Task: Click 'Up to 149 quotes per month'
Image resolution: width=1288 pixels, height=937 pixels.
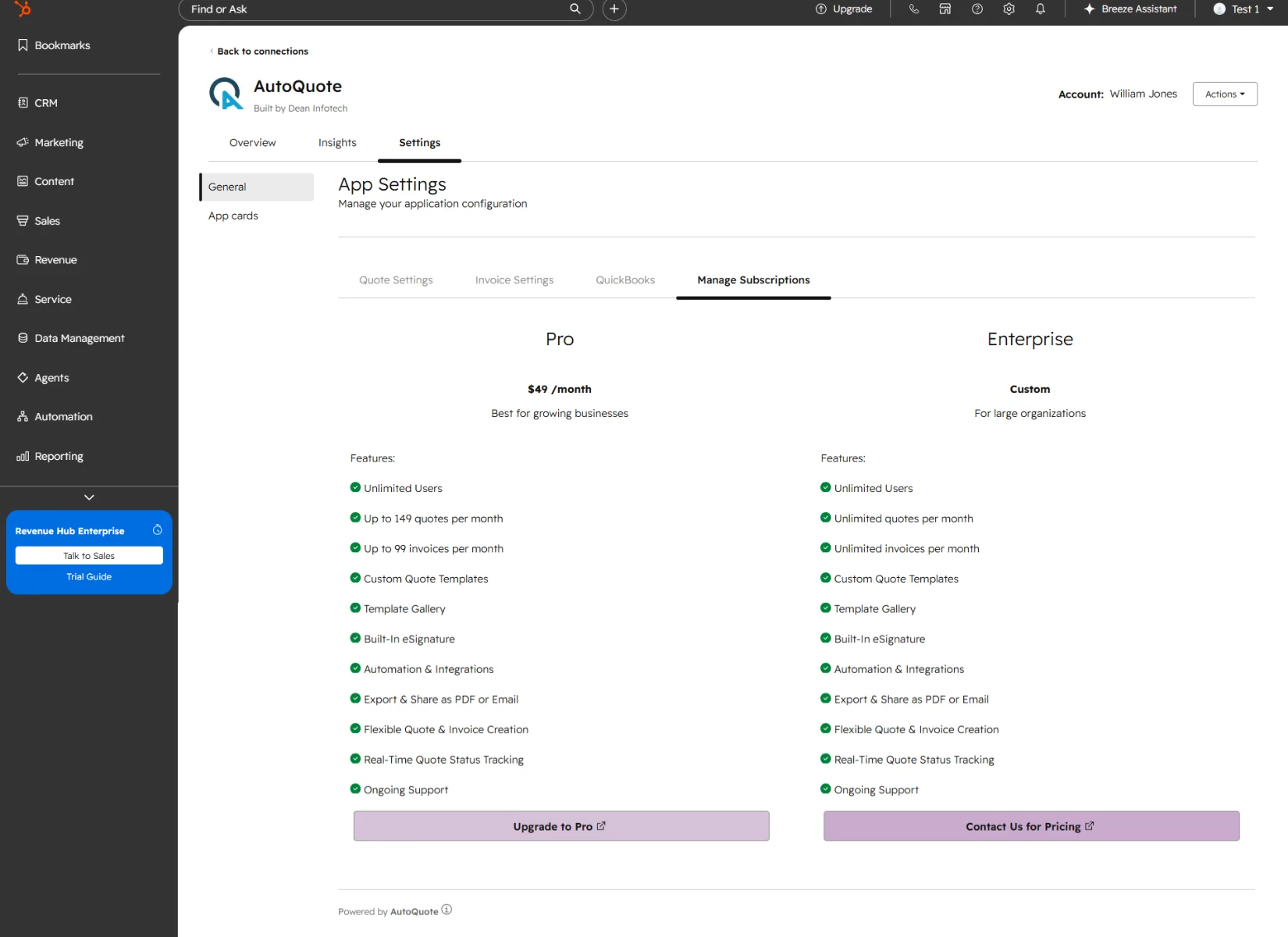Action: [433, 519]
